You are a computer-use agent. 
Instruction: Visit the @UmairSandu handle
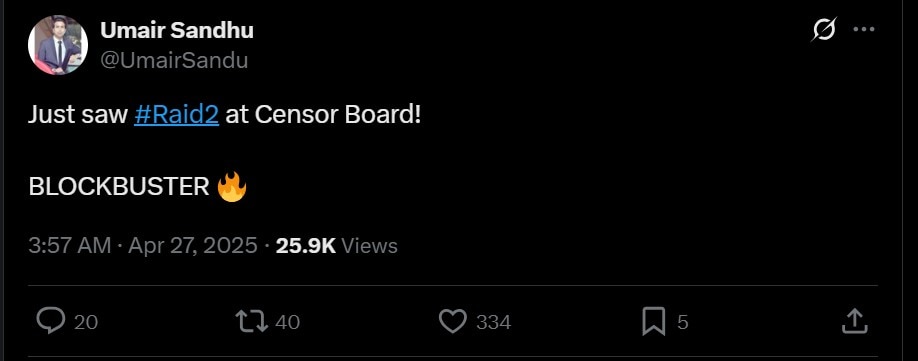(174, 60)
